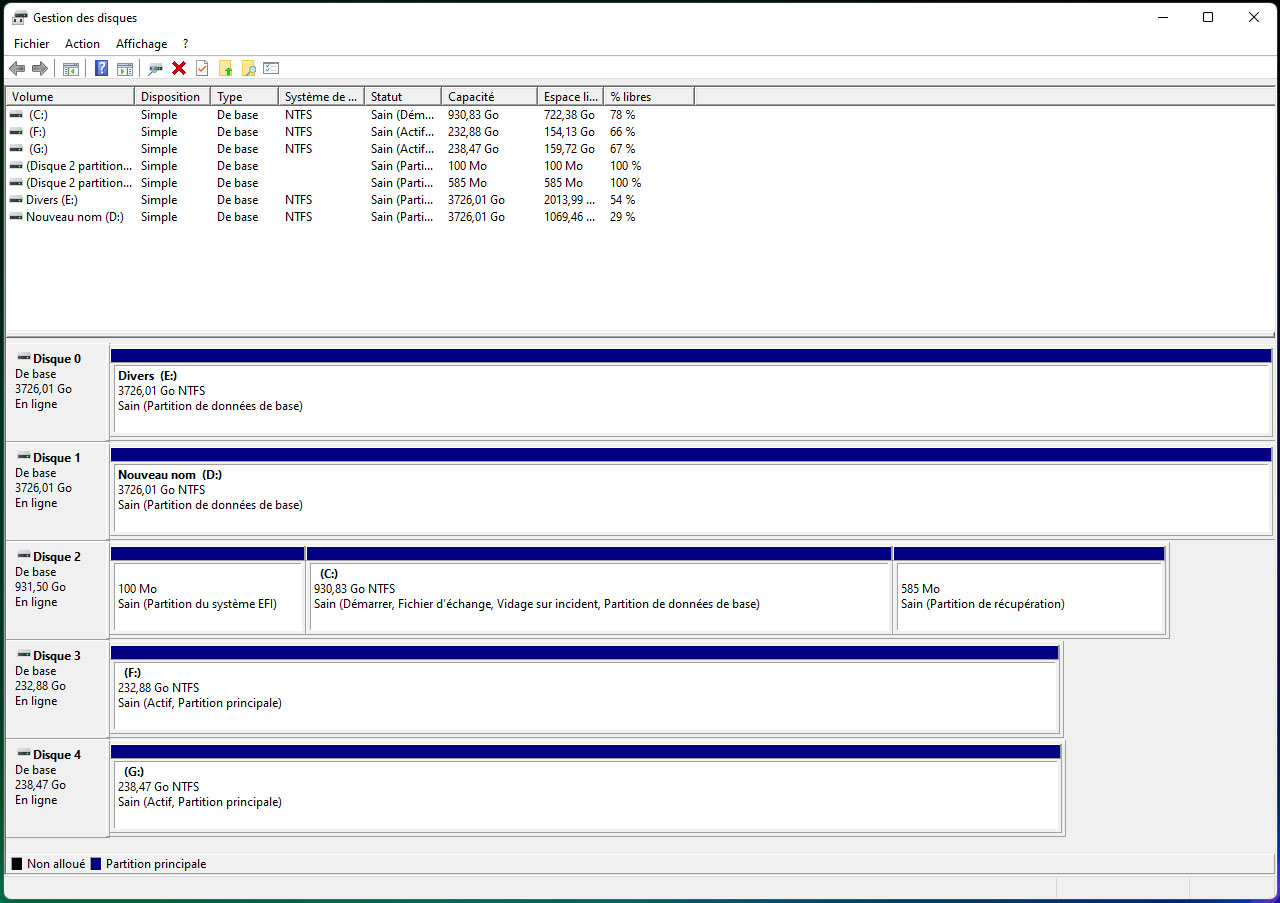Viewport: 1280px width, 903px height.
Task: Select the Disque 0 label panel
Action: pos(57,392)
